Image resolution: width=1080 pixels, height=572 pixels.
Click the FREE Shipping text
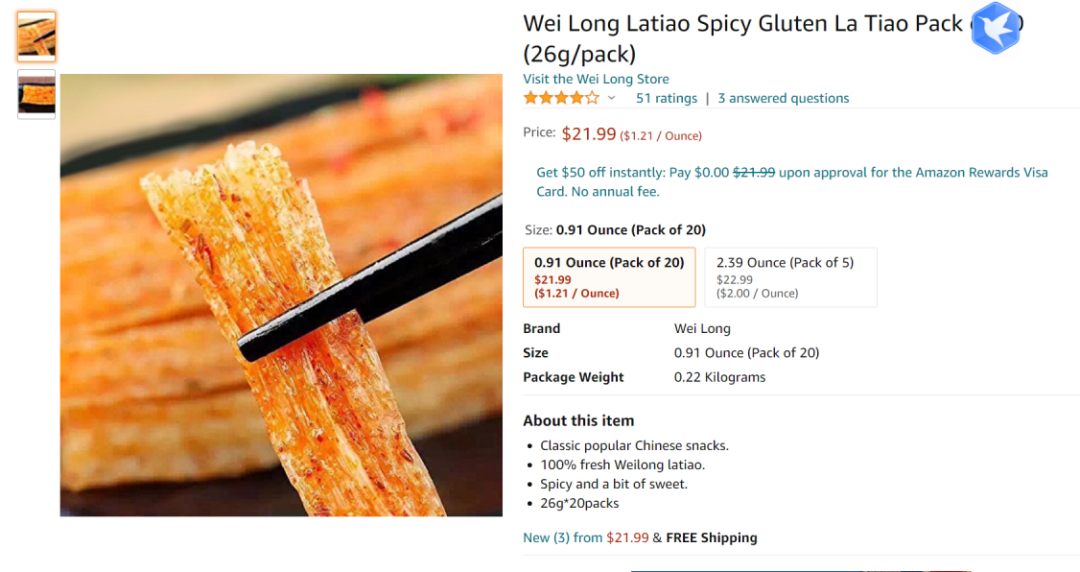pyautogui.click(x=711, y=538)
